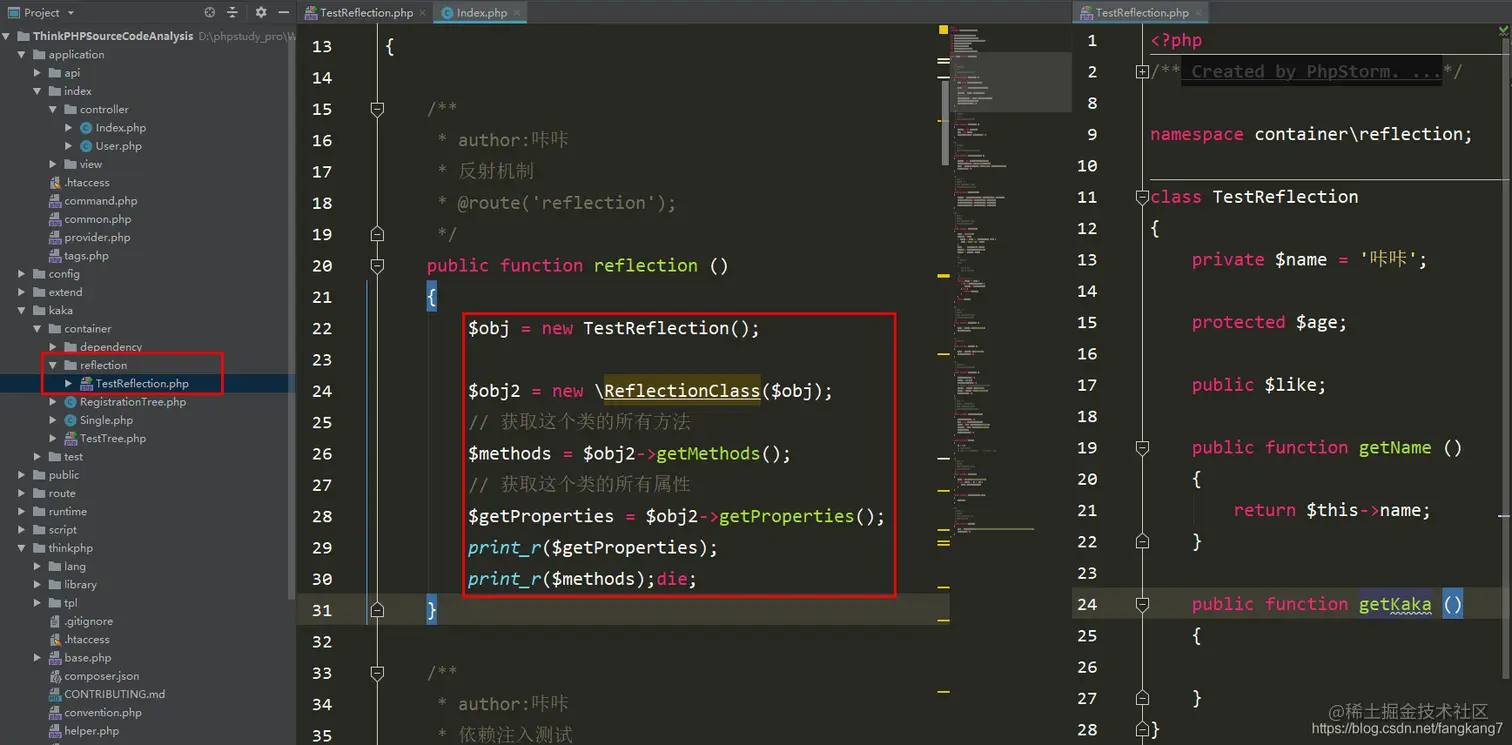Click the collapse all icon in Project panel
Image resolution: width=1512 pixels, height=745 pixels.
pos(232,13)
